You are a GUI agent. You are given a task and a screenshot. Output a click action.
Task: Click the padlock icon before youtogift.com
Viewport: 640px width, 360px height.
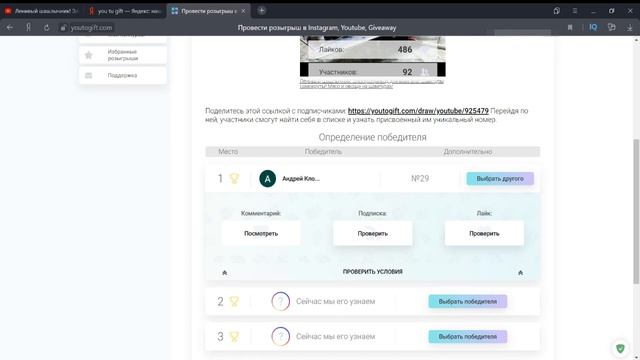point(63,28)
